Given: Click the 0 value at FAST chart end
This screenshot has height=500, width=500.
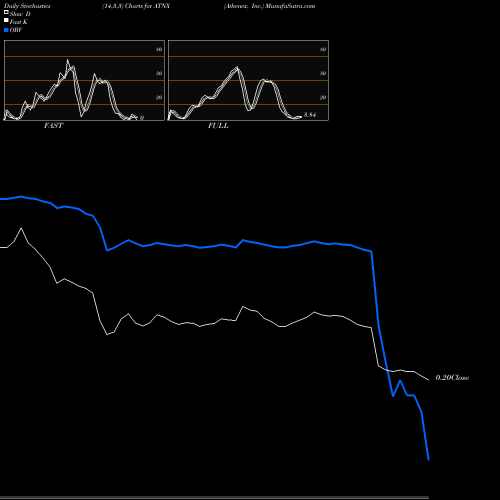Looking at the screenshot, I should (x=142, y=118).
